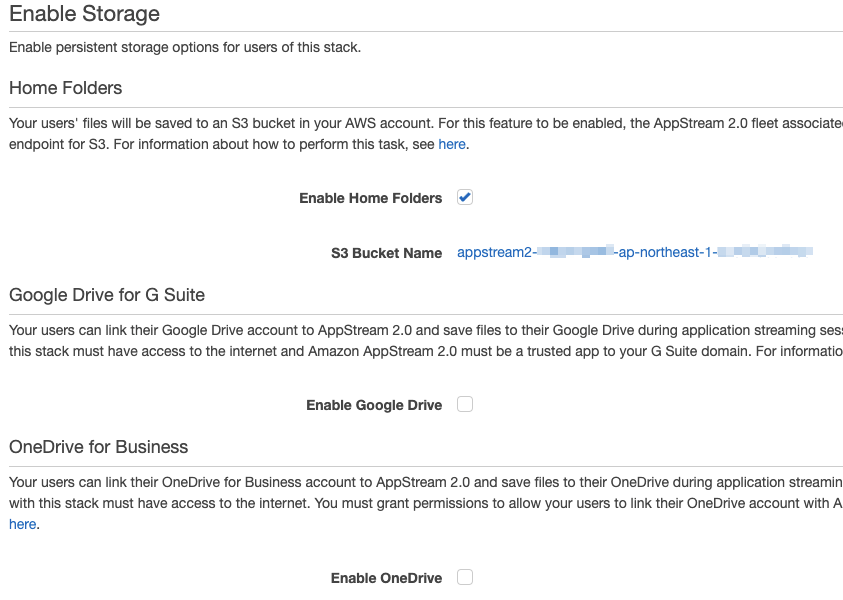Image resolution: width=843 pixels, height=600 pixels.
Task: Follow the 'here' link under OneDrive for Business
Action: pos(22,524)
